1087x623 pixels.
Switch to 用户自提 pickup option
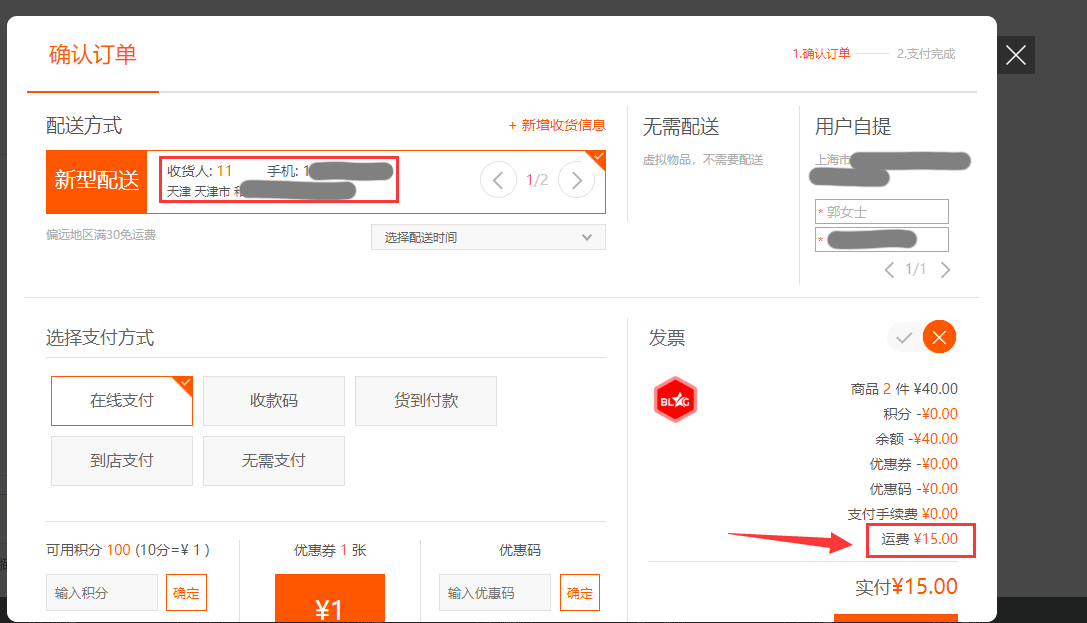pyautogui.click(x=853, y=127)
